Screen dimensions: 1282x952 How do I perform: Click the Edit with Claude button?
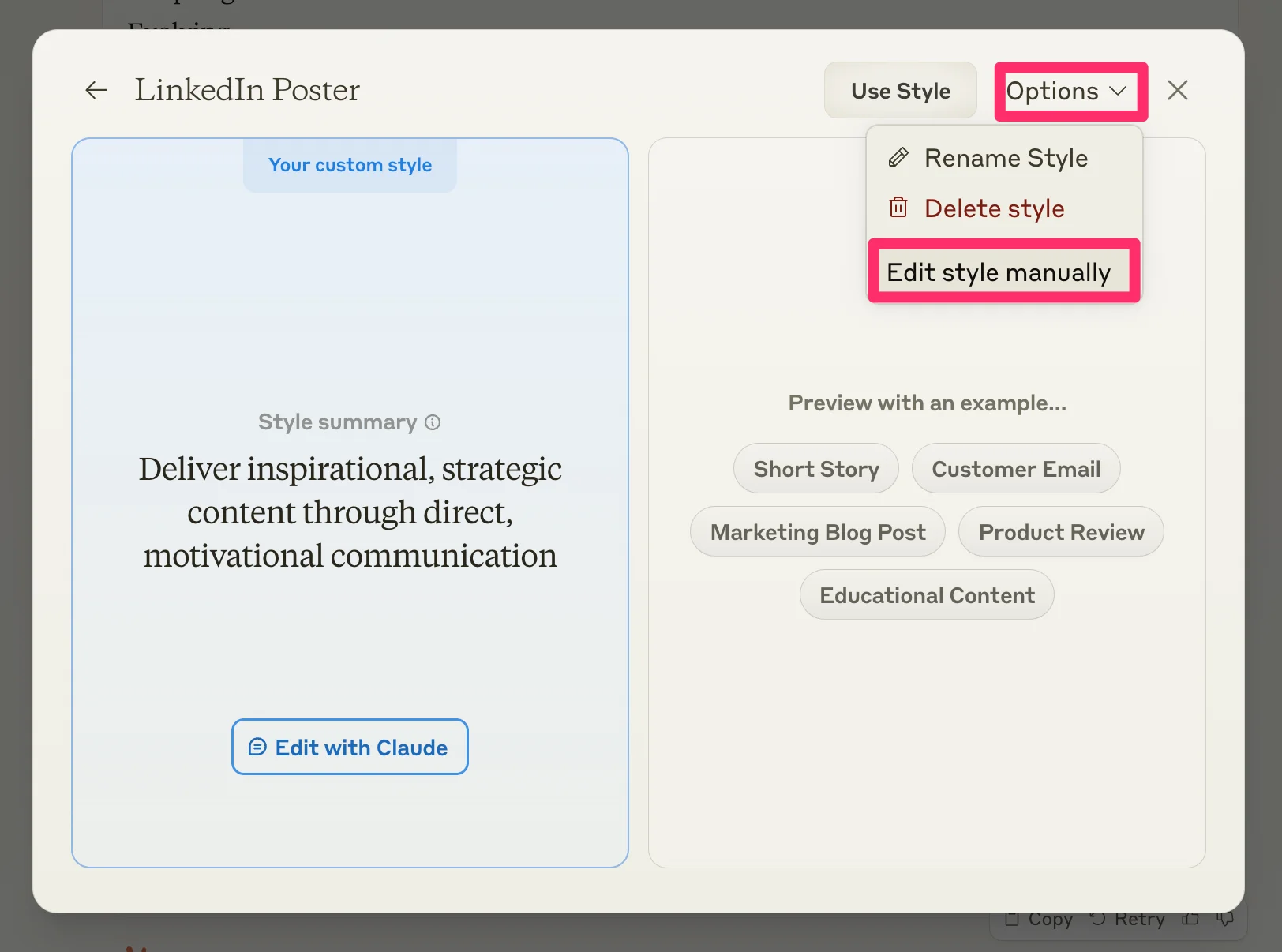pos(350,747)
